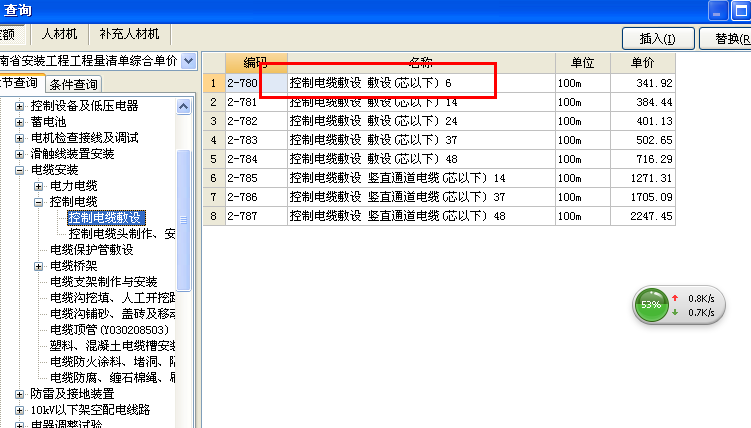Select 电缆沟铺砂、盖砖 tree item

point(113,314)
